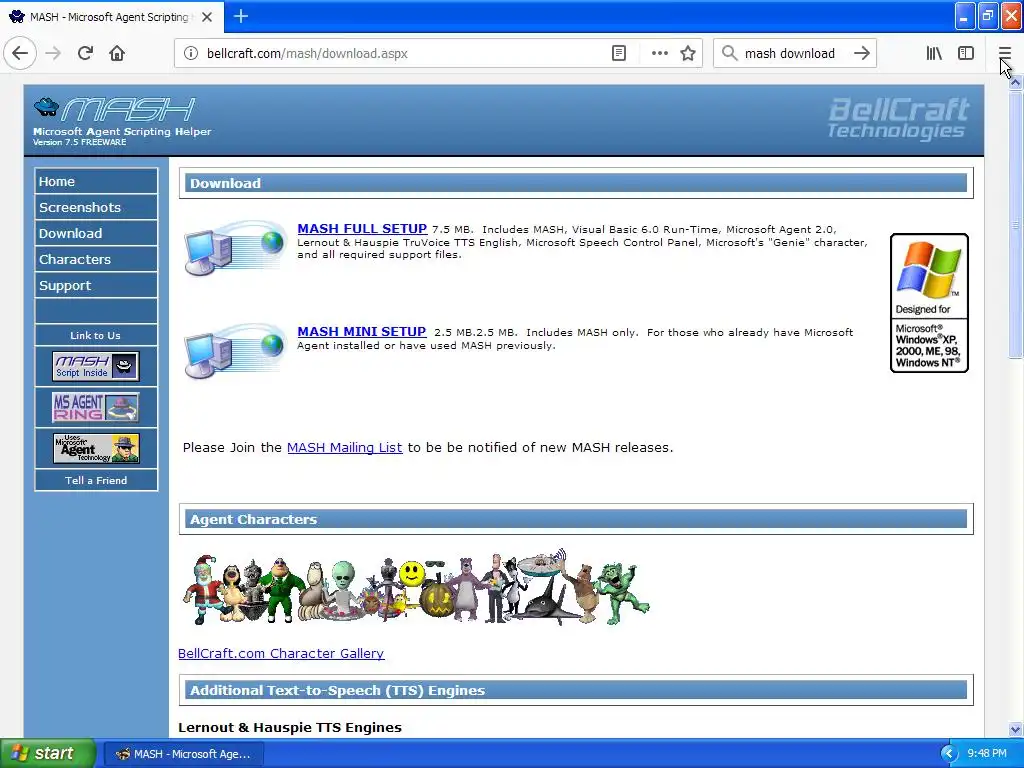Click the MASH logo in header
The height and width of the screenshot is (768, 1024).
pos(114,110)
